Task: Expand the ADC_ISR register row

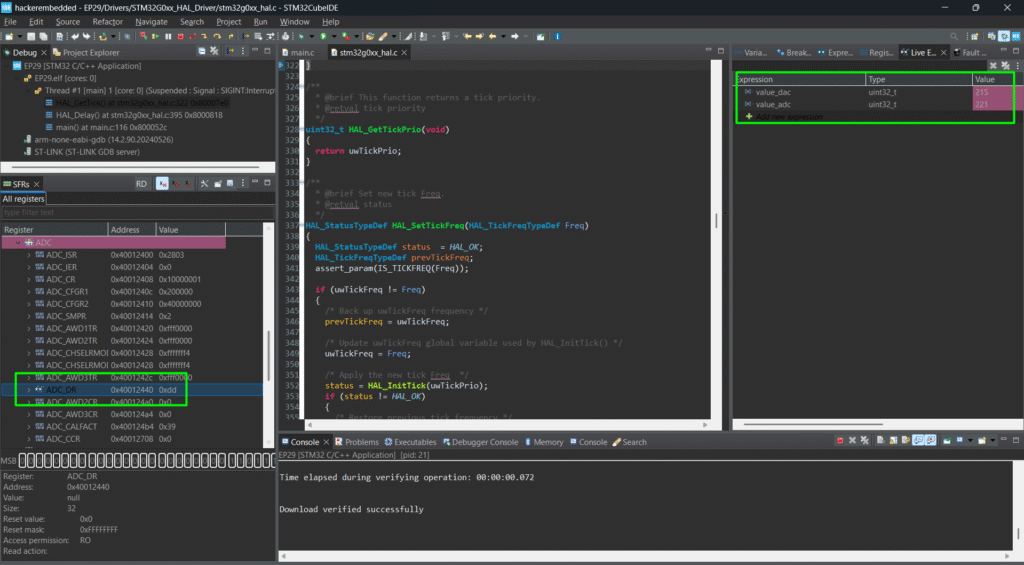Action: 28,255
